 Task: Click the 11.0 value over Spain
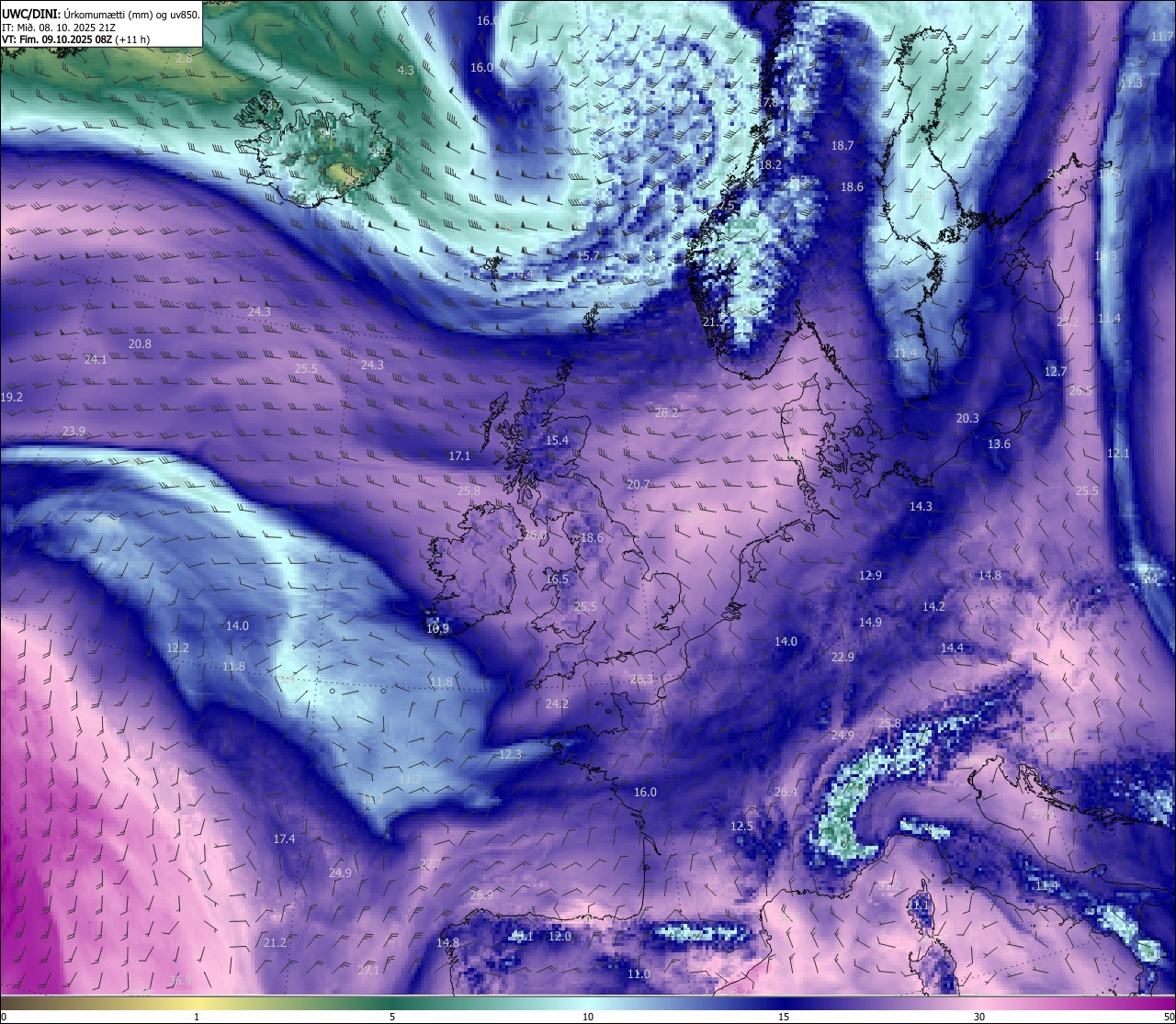[x=639, y=974]
